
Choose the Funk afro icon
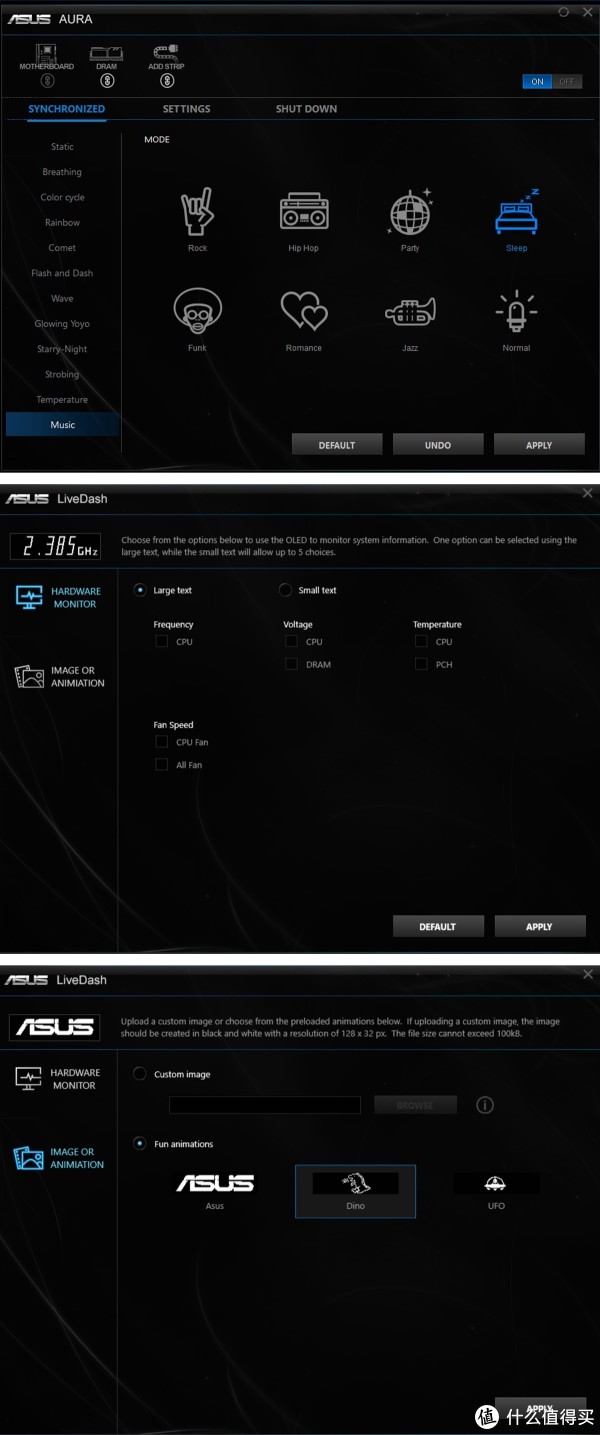pyautogui.click(x=197, y=312)
